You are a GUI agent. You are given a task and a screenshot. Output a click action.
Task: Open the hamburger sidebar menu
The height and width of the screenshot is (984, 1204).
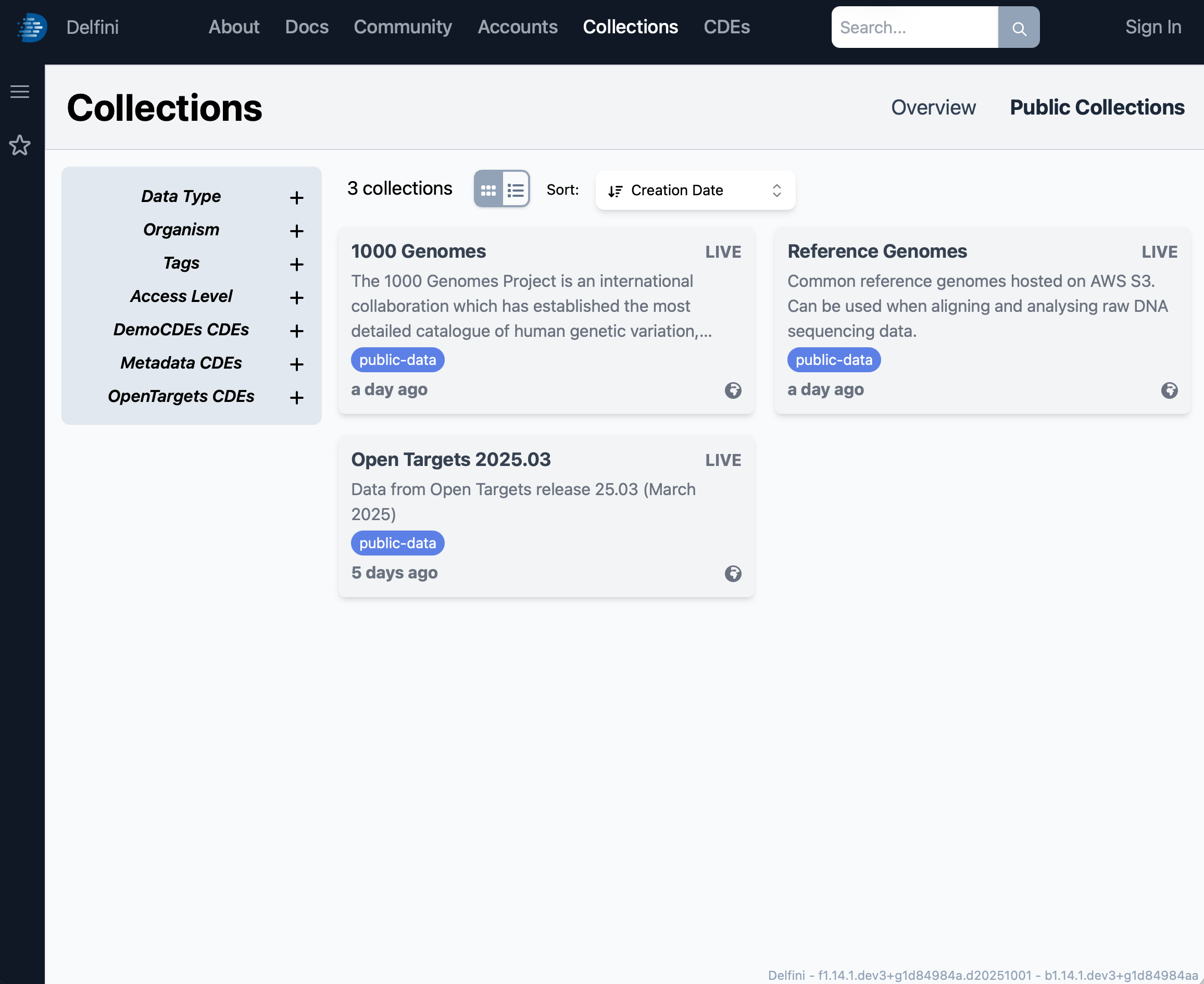coord(20,92)
